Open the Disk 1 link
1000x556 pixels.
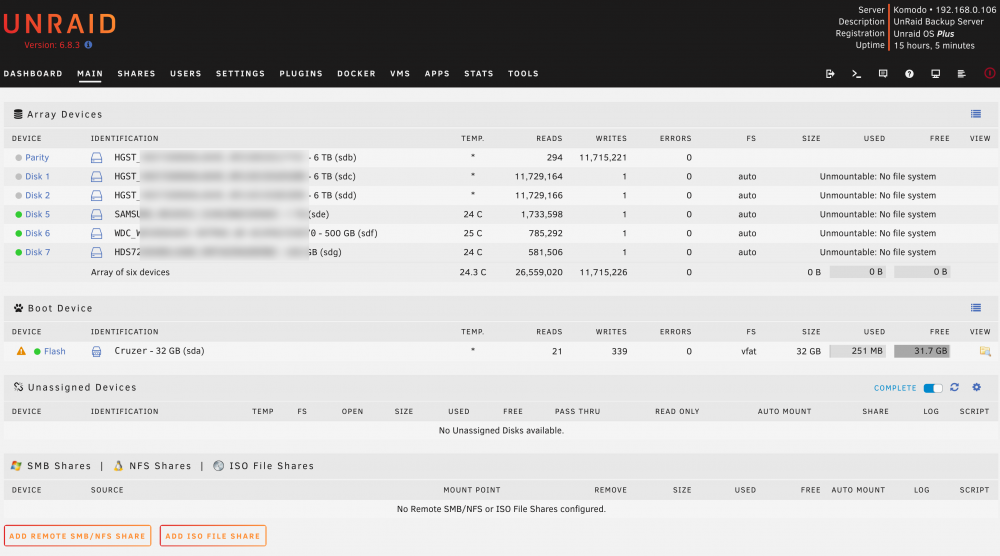[x=37, y=177]
